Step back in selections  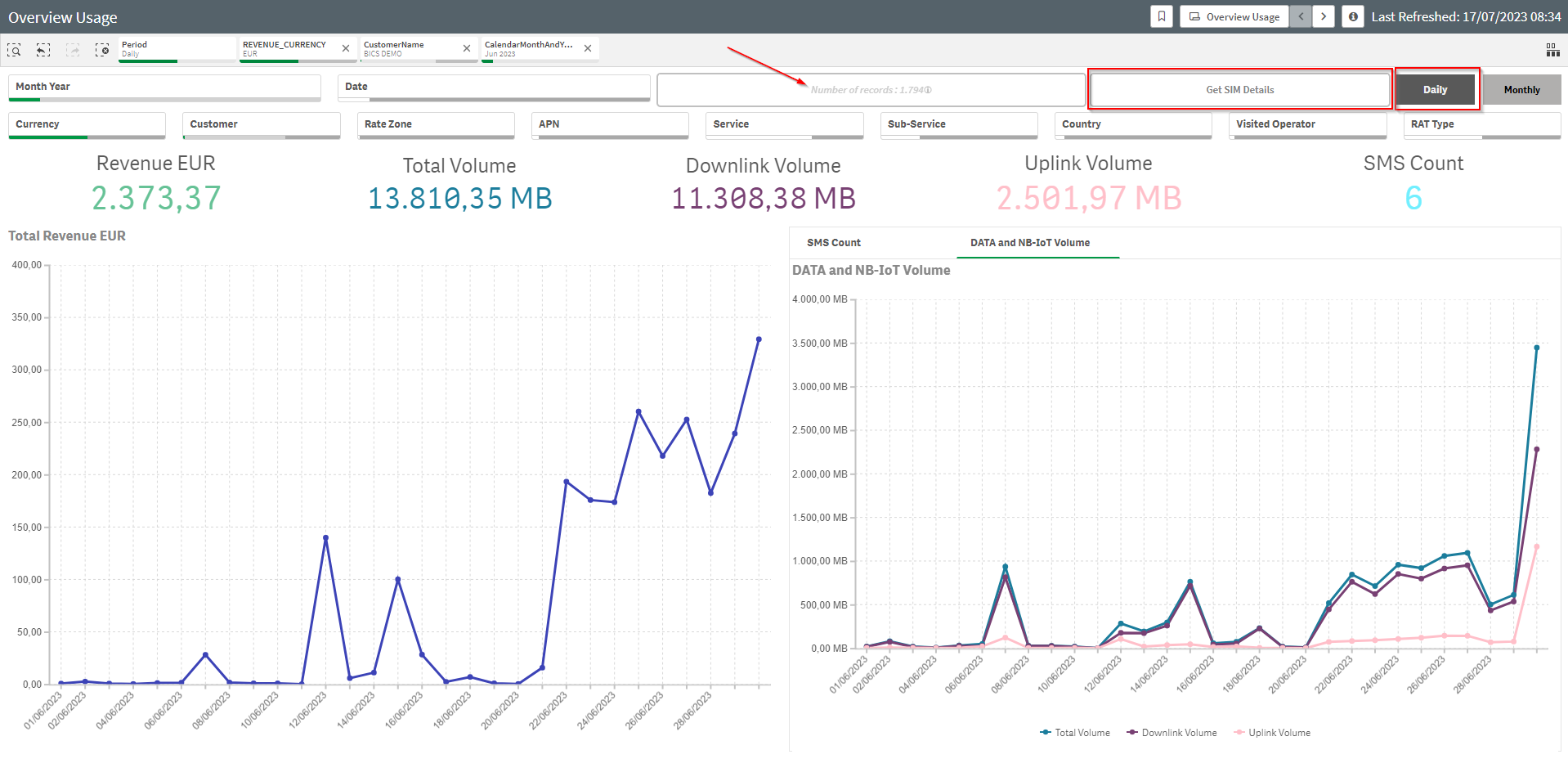pyautogui.click(x=43, y=50)
